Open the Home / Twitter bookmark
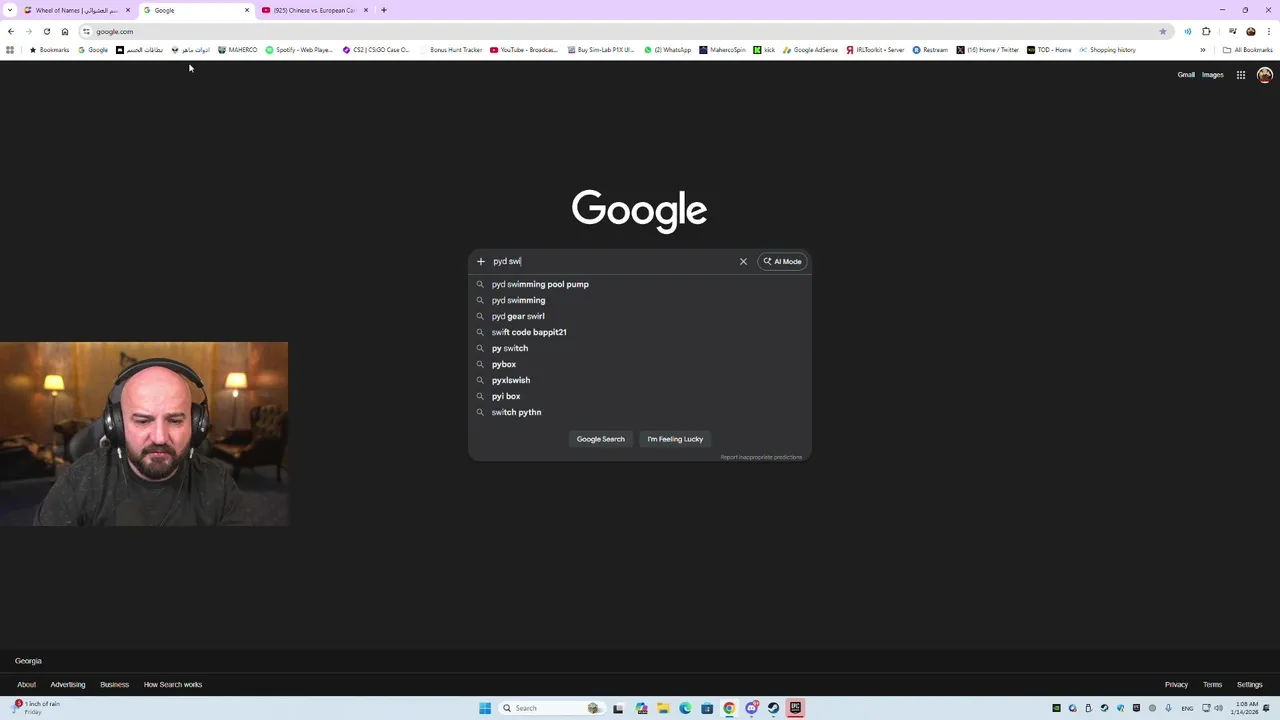This screenshot has height=720, width=1280. point(988,50)
